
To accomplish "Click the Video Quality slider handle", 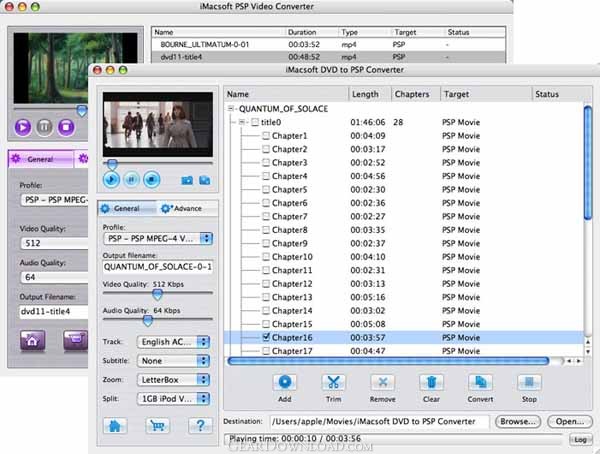I will (x=157, y=294).
